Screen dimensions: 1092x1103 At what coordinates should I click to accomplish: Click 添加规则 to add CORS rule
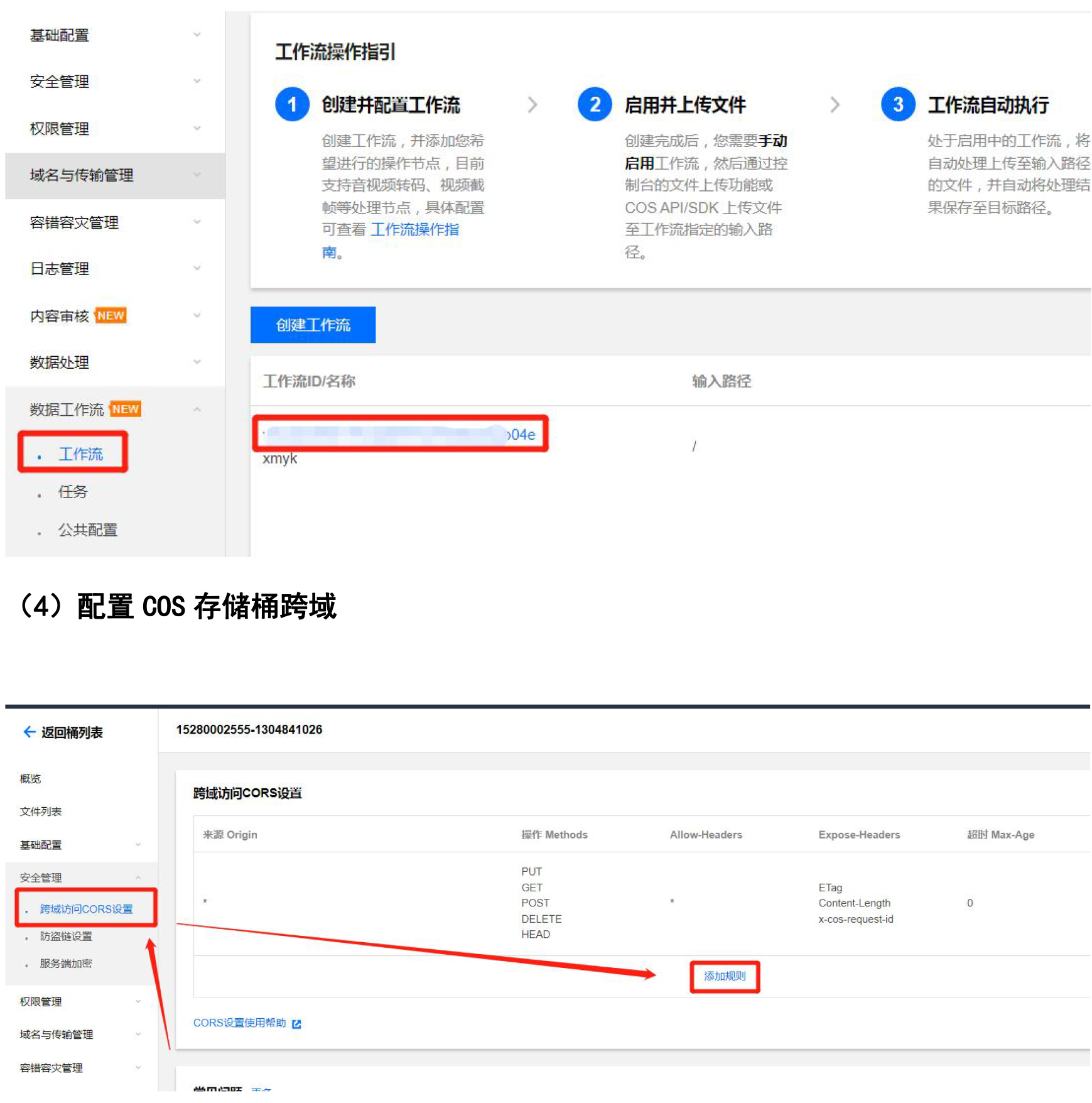click(725, 977)
